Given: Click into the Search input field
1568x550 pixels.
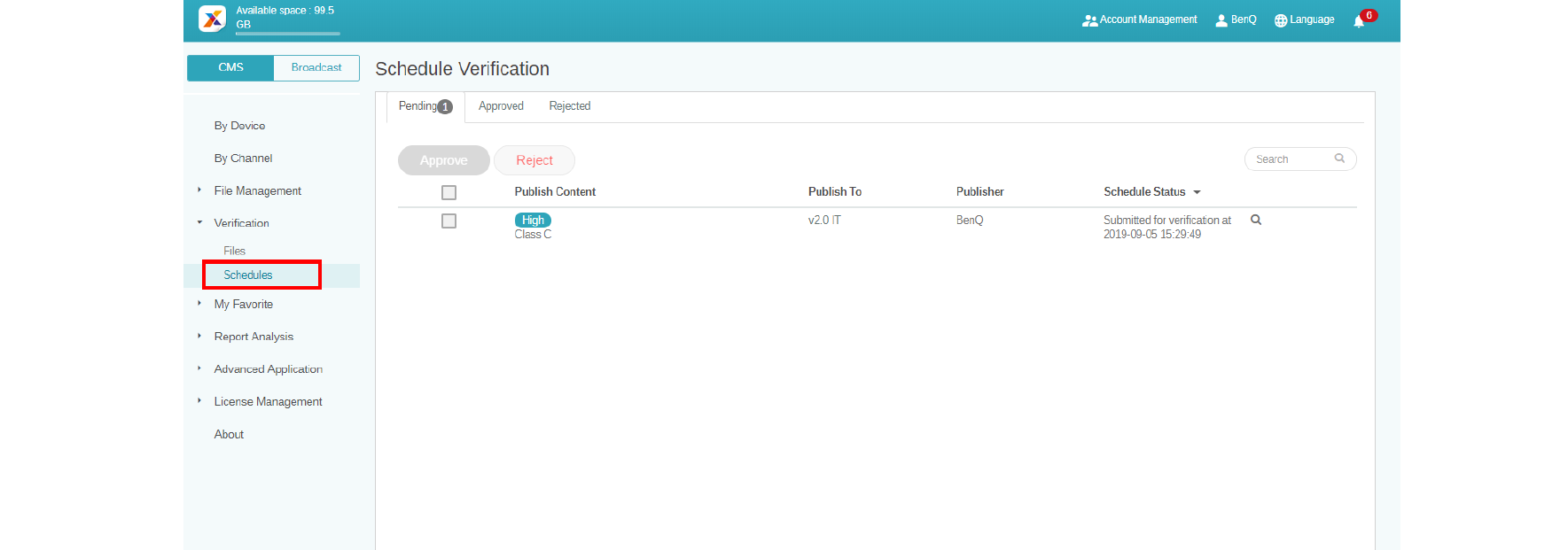Looking at the screenshot, I should point(1290,159).
